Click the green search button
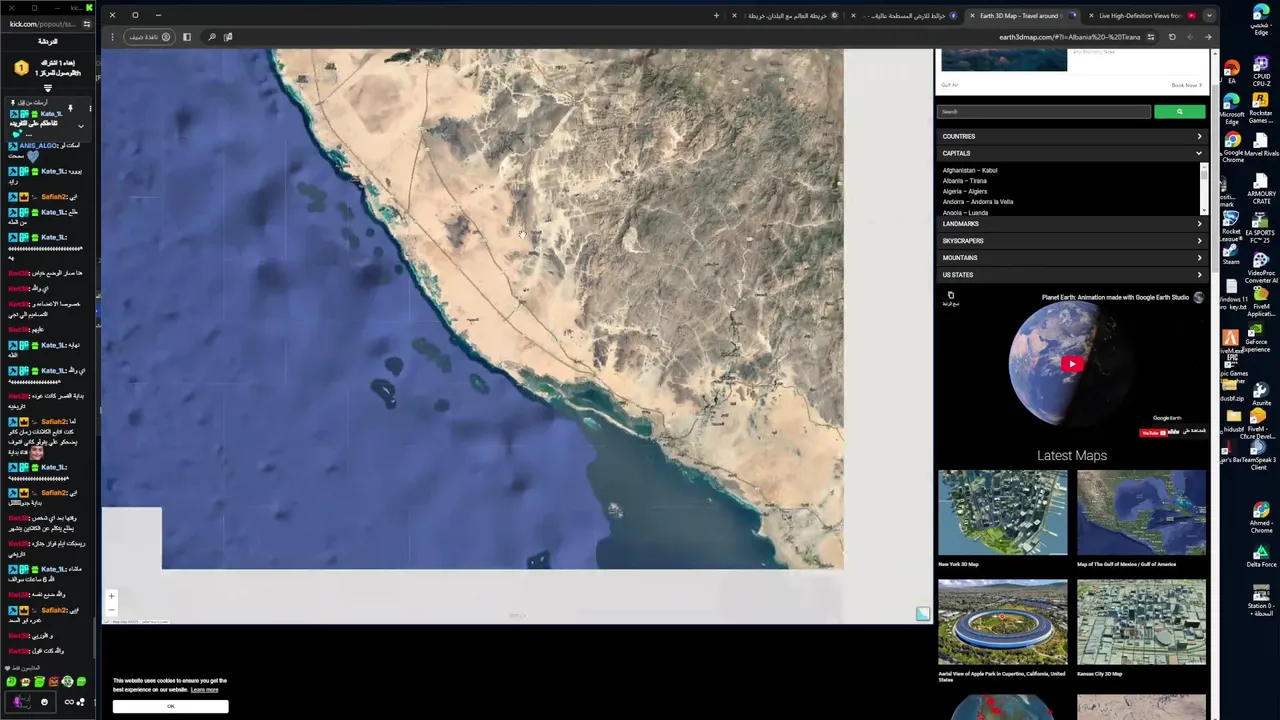The height and width of the screenshot is (720, 1280). [x=1179, y=112]
